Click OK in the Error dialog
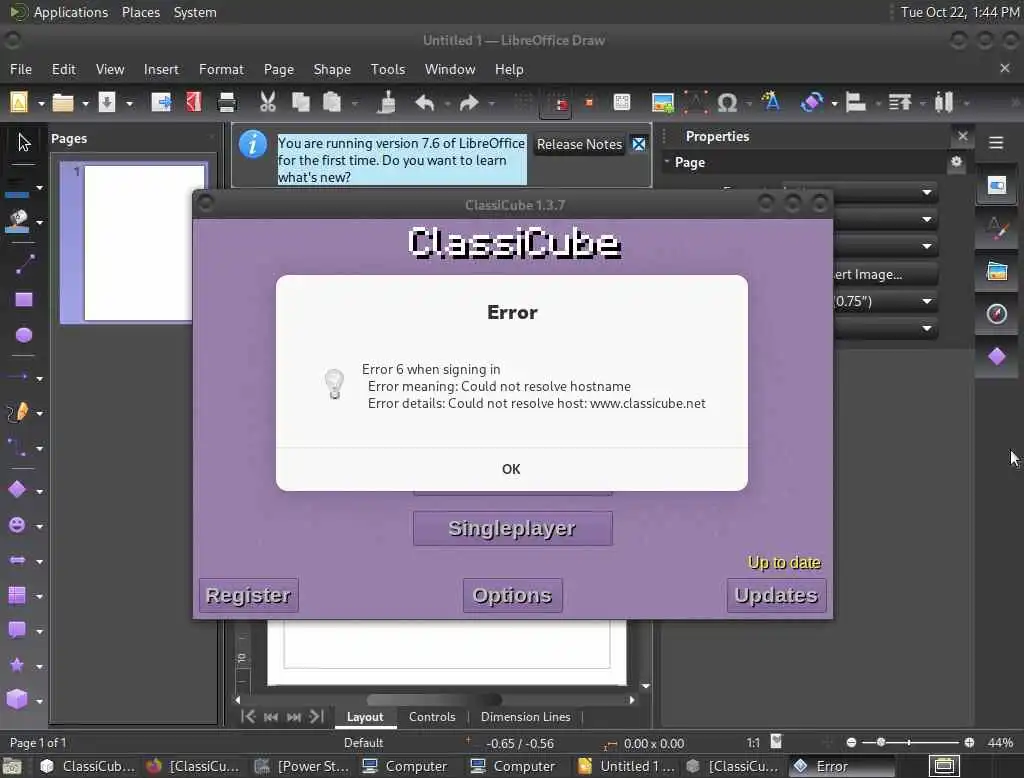 point(511,469)
